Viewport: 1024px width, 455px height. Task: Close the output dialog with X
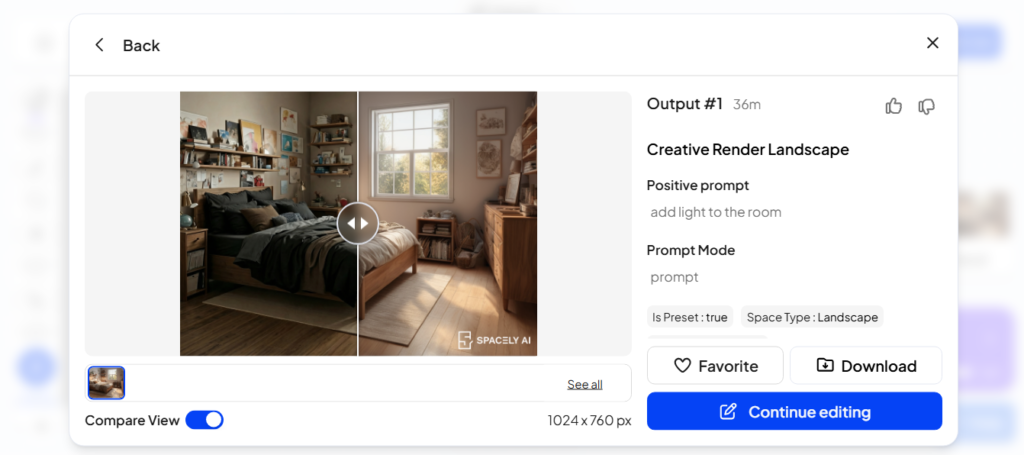coord(933,42)
